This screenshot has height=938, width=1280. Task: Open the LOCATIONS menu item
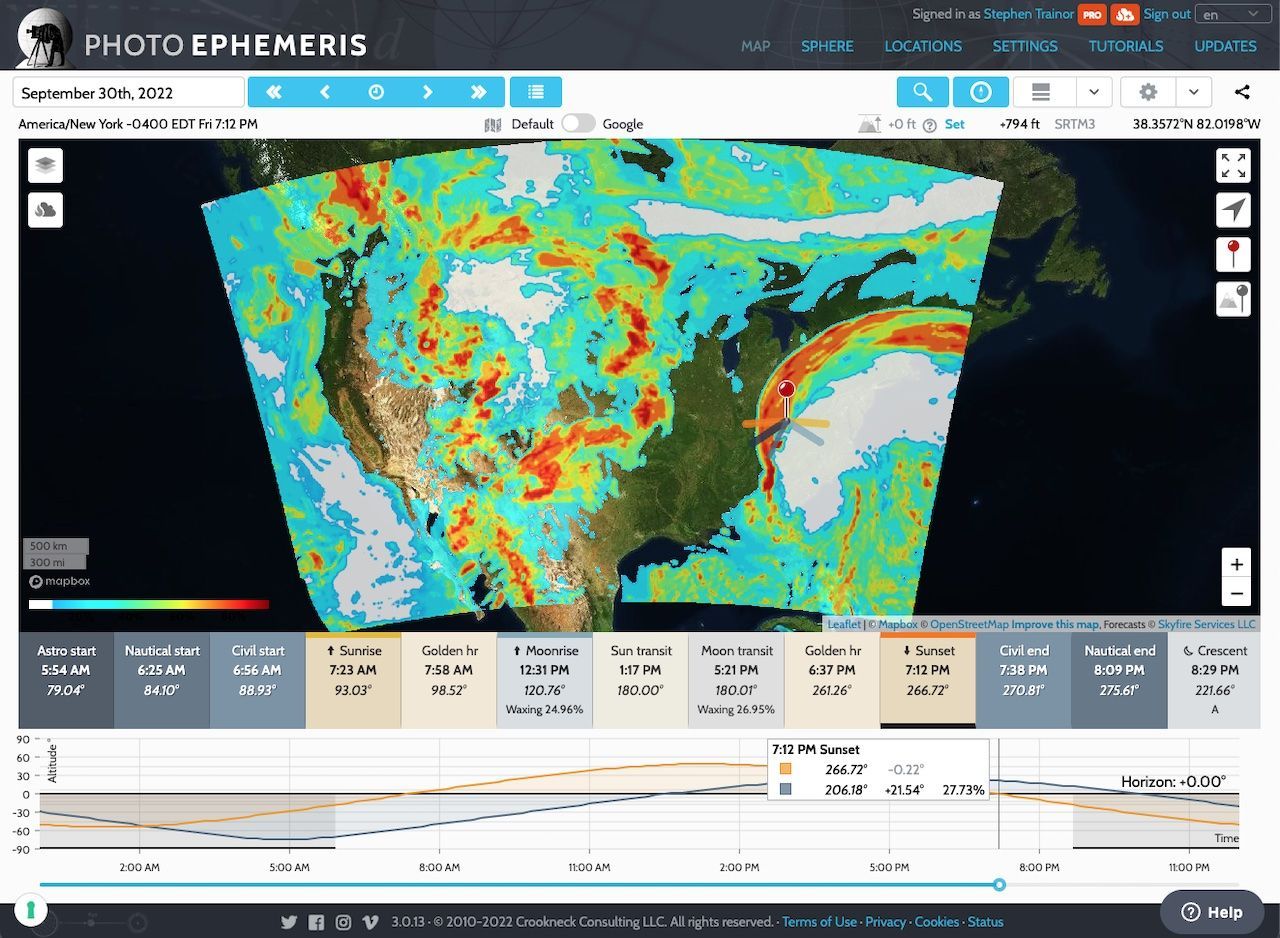coord(923,46)
